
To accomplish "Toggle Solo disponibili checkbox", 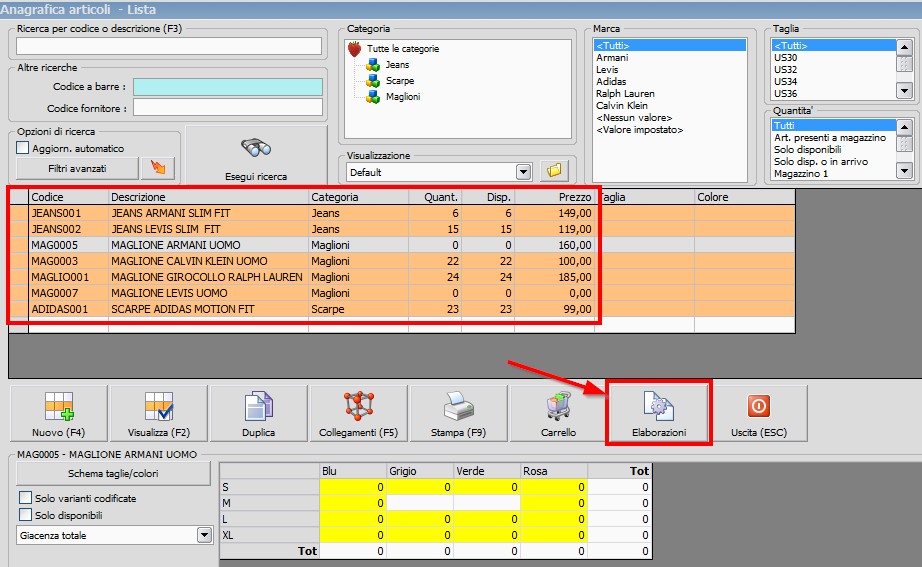I will click(x=25, y=515).
